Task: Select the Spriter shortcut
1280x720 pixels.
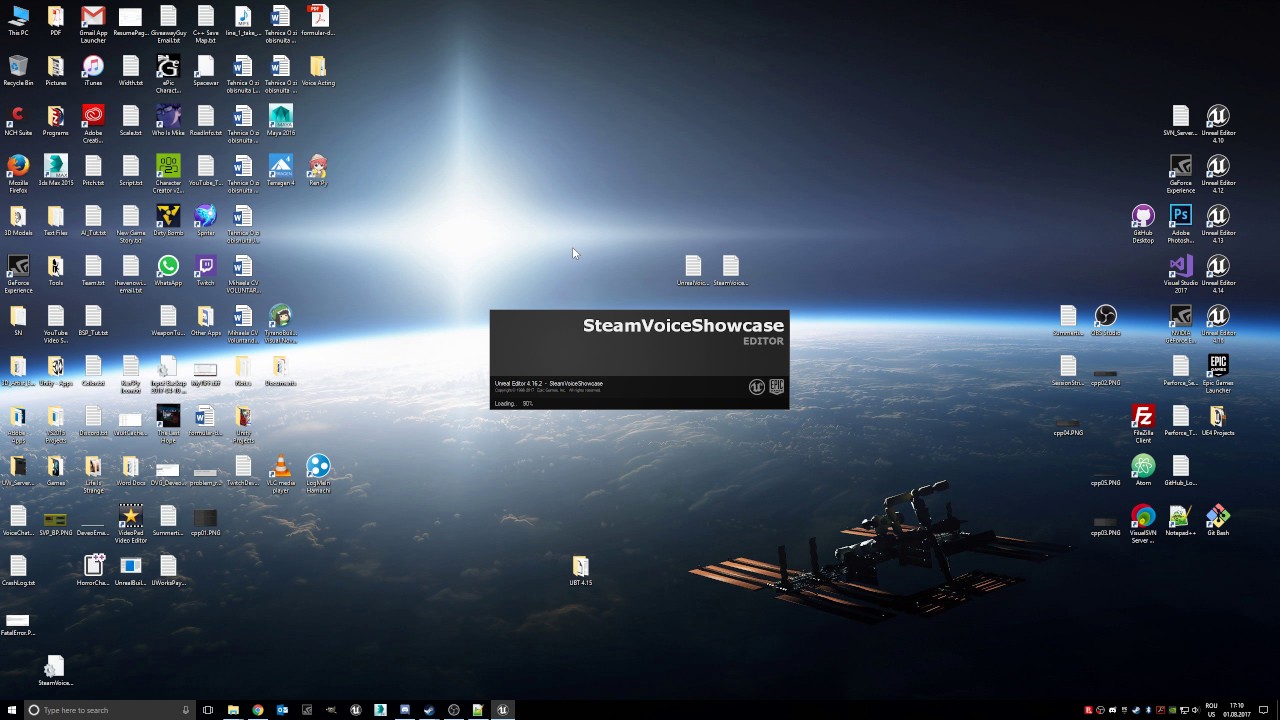Action: (x=206, y=221)
